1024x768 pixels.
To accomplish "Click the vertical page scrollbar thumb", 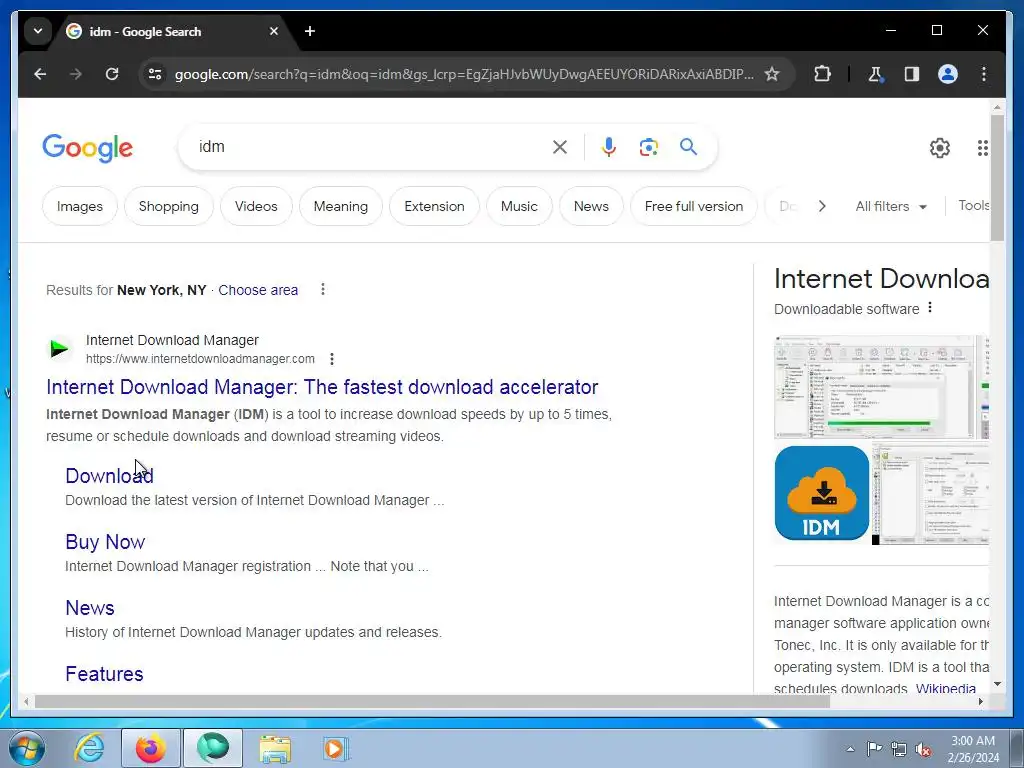I will (997, 178).
